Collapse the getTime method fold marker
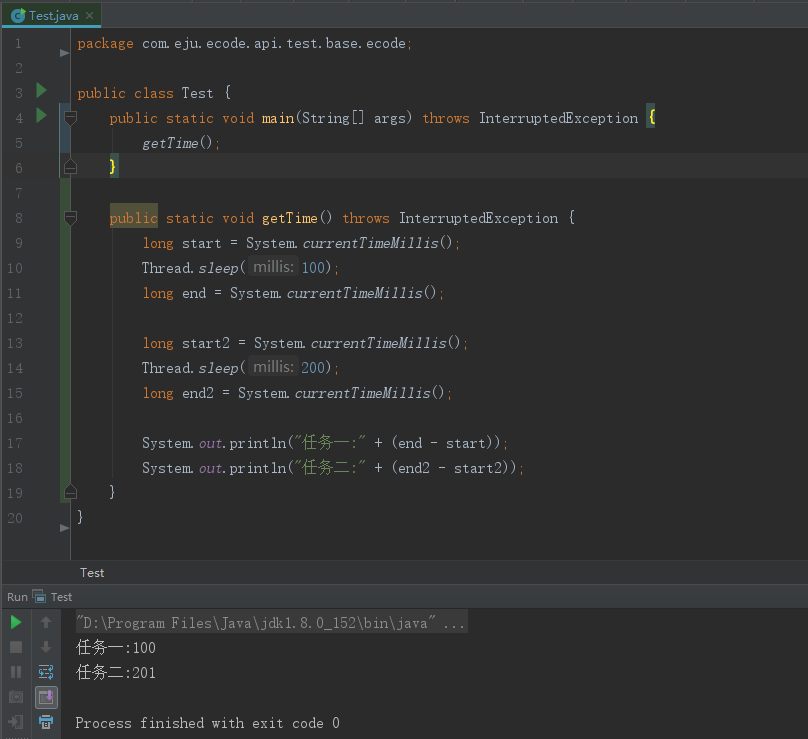 point(70,217)
